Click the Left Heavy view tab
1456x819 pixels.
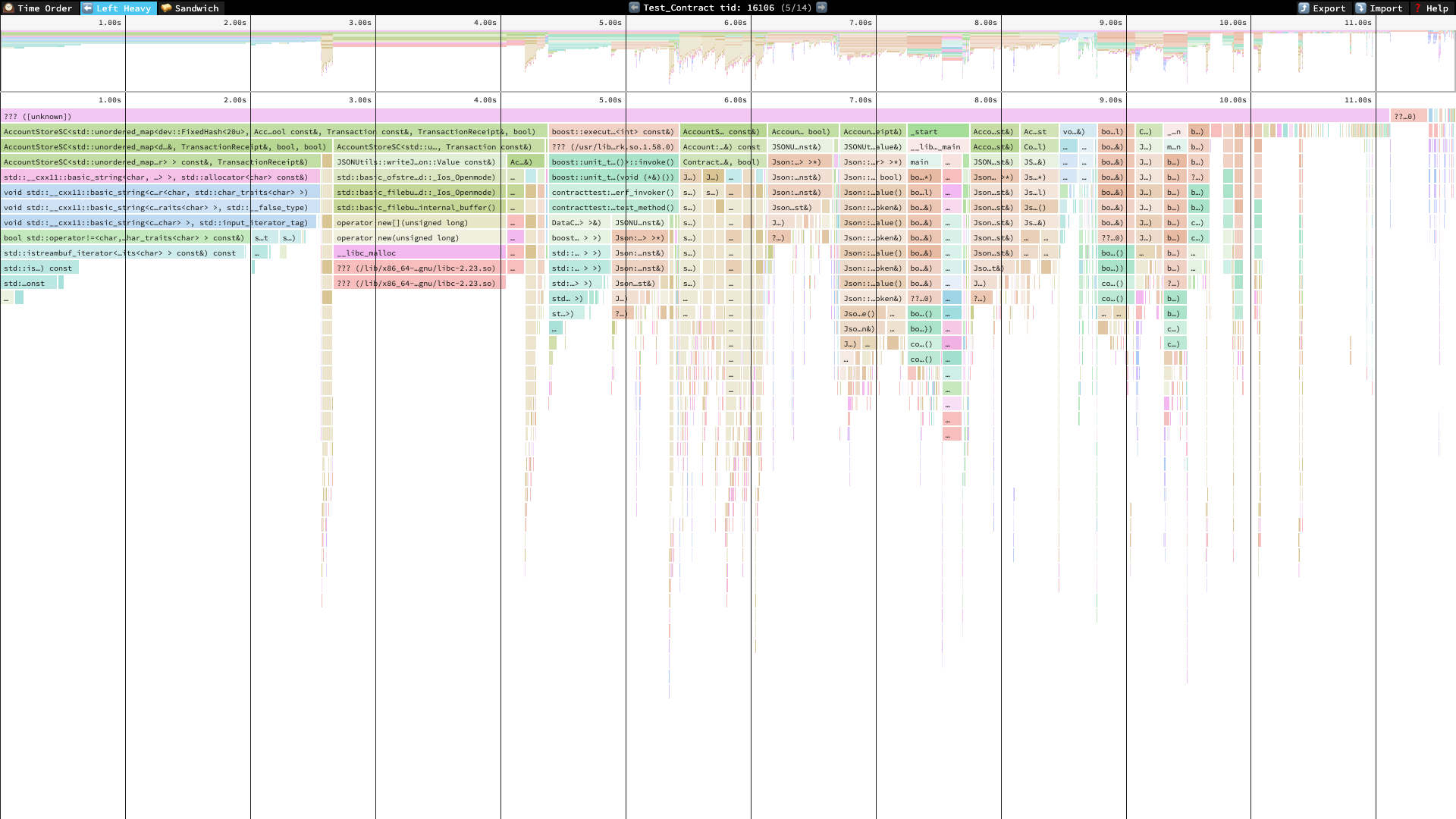[118, 8]
